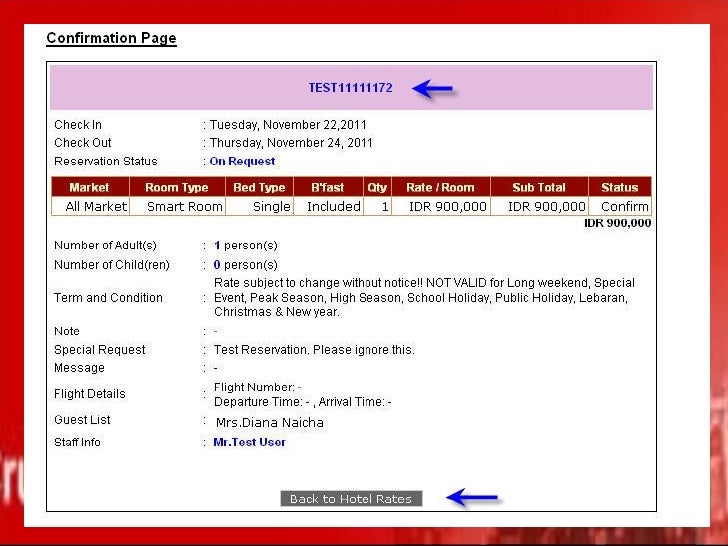Click the Staff Info label

point(77,442)
